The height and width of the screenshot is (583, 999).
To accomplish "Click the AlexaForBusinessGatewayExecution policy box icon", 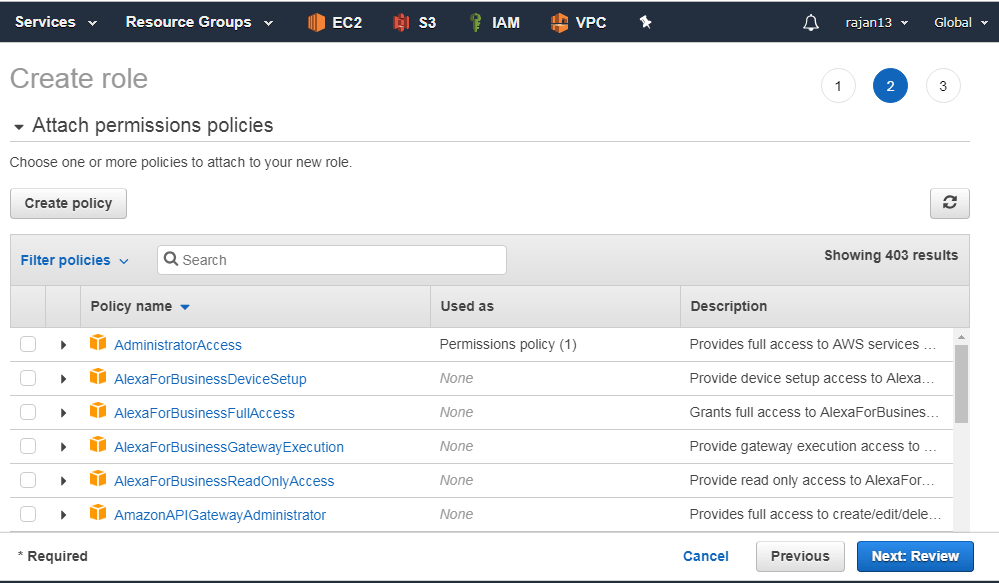I will (97, 444).
